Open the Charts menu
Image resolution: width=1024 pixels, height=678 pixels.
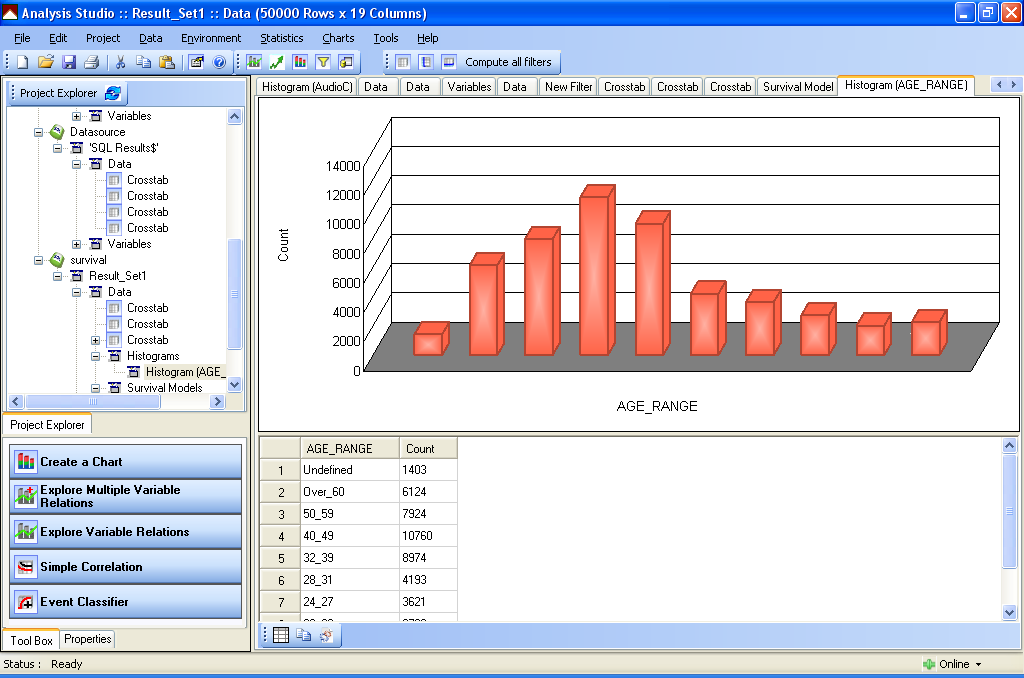pyautogui.click(x=338, y=38)
